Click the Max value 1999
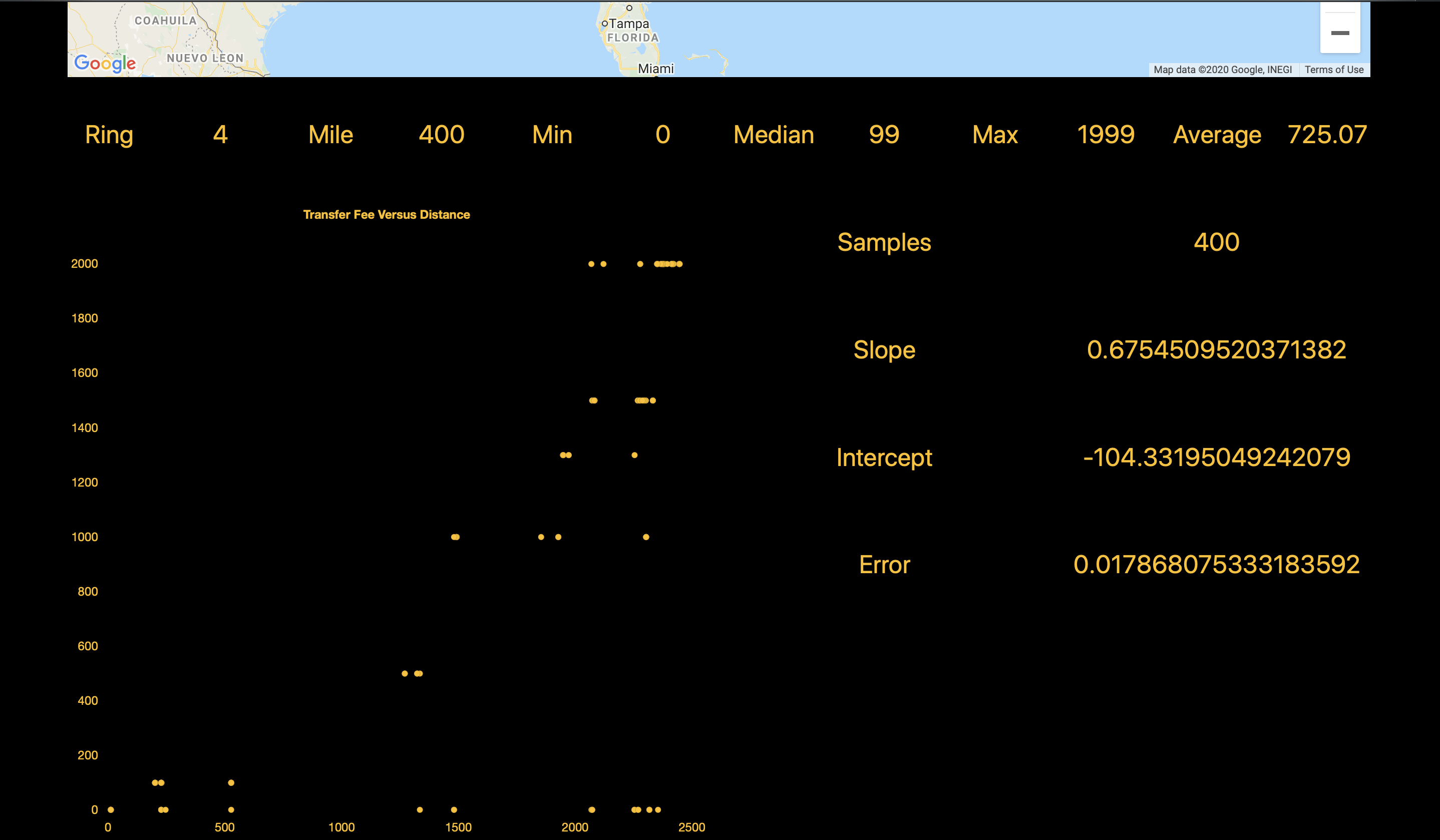Viewport: 1440px width, 840px height. 1105,135
